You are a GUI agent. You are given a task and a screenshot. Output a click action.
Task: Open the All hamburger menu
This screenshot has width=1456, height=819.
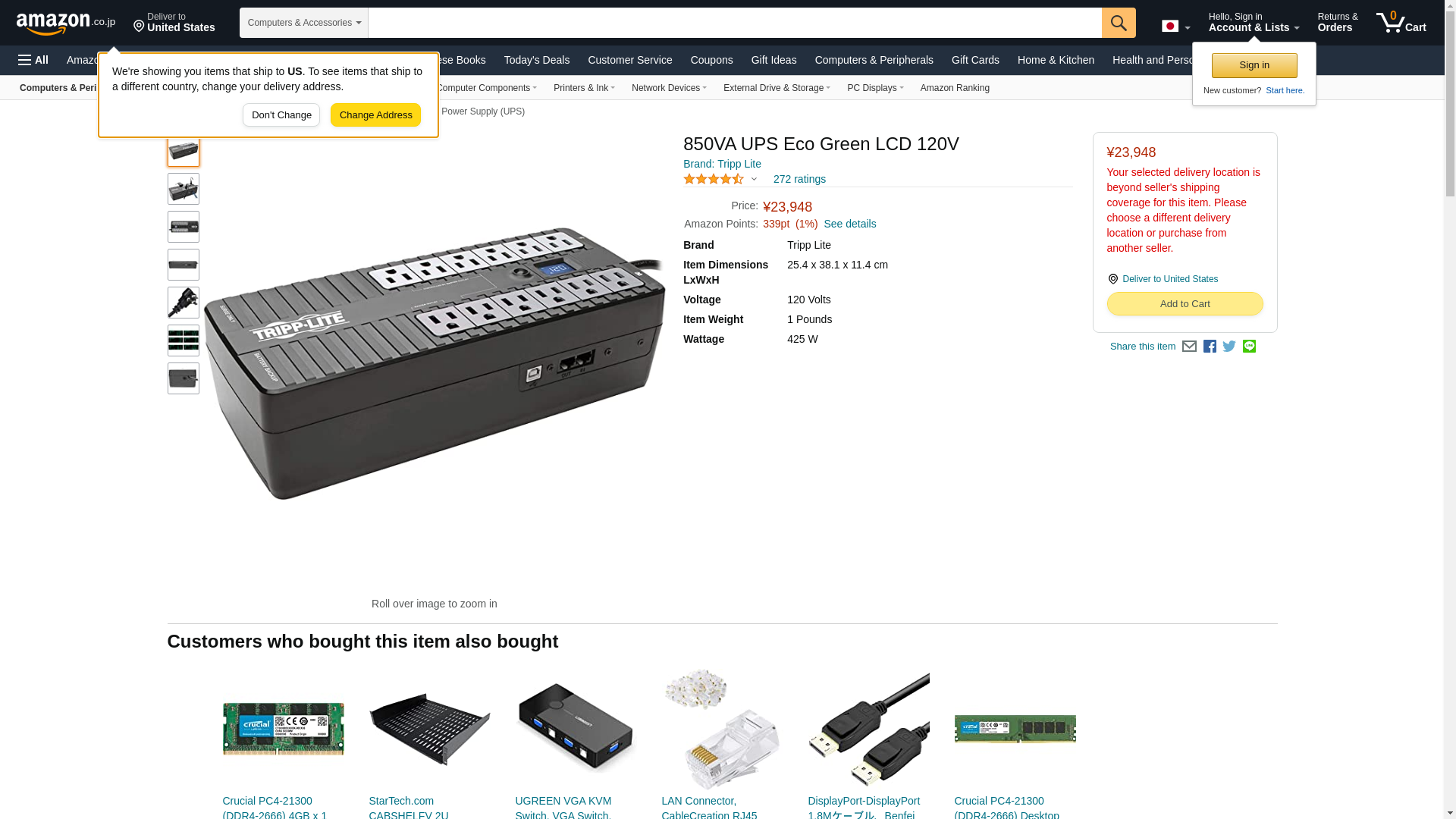(x=33, y=60)
